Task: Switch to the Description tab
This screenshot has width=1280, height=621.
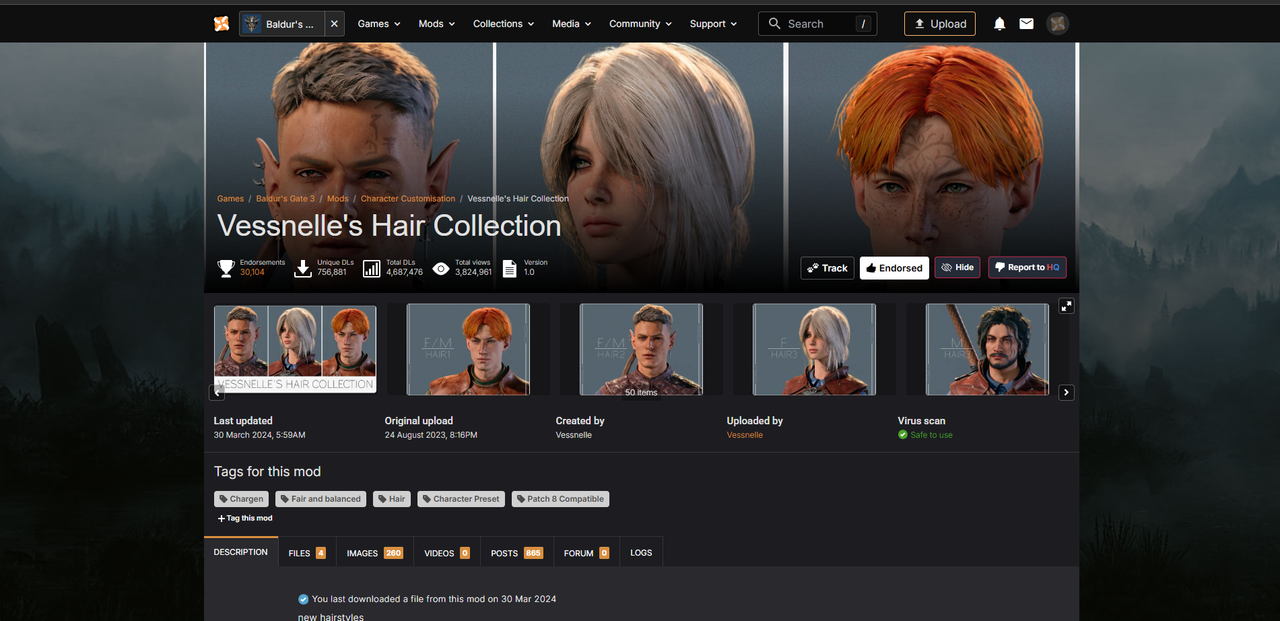Action: pos(241,552)
